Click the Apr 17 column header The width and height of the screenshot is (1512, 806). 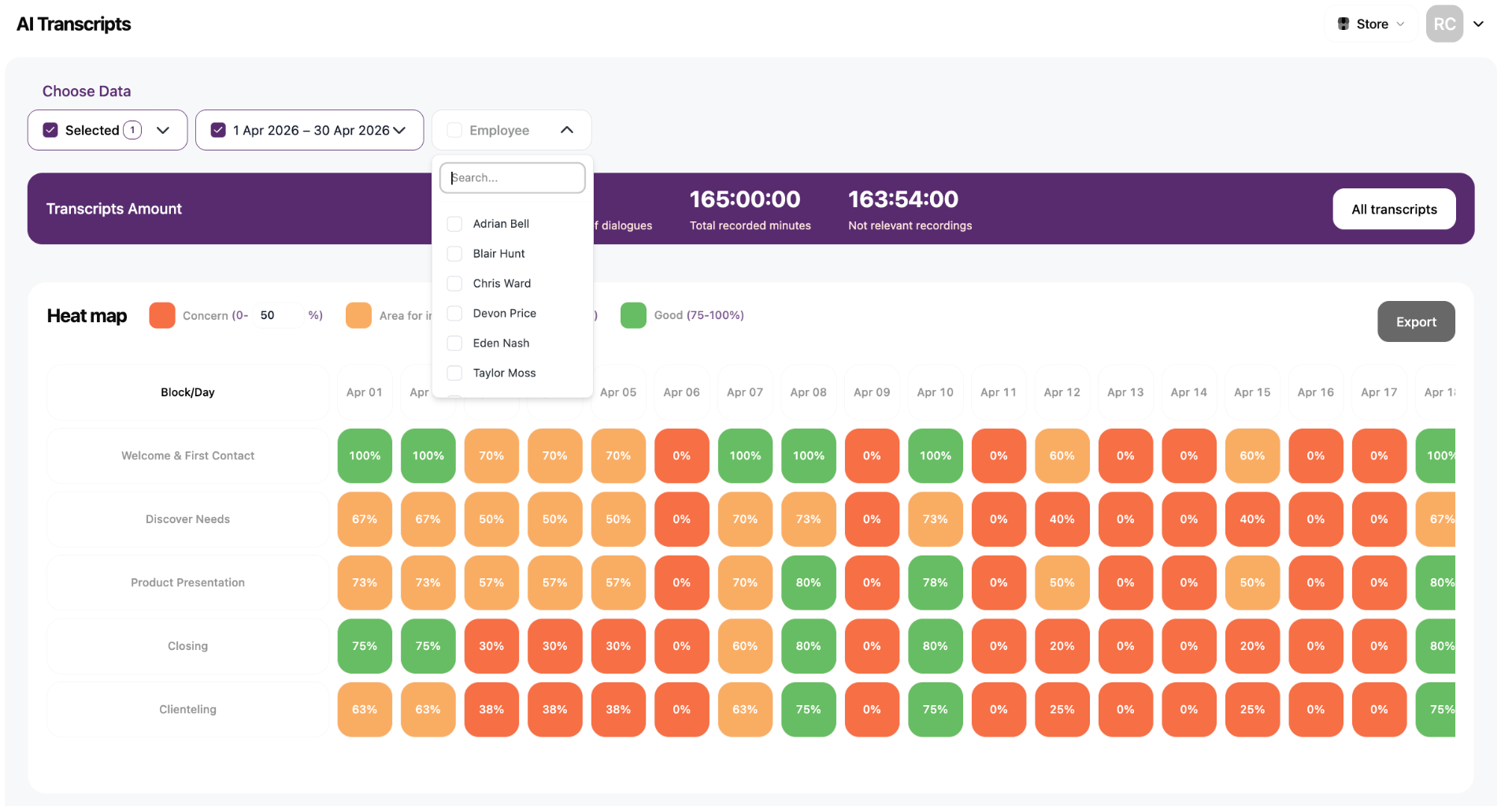(1379, 392)
